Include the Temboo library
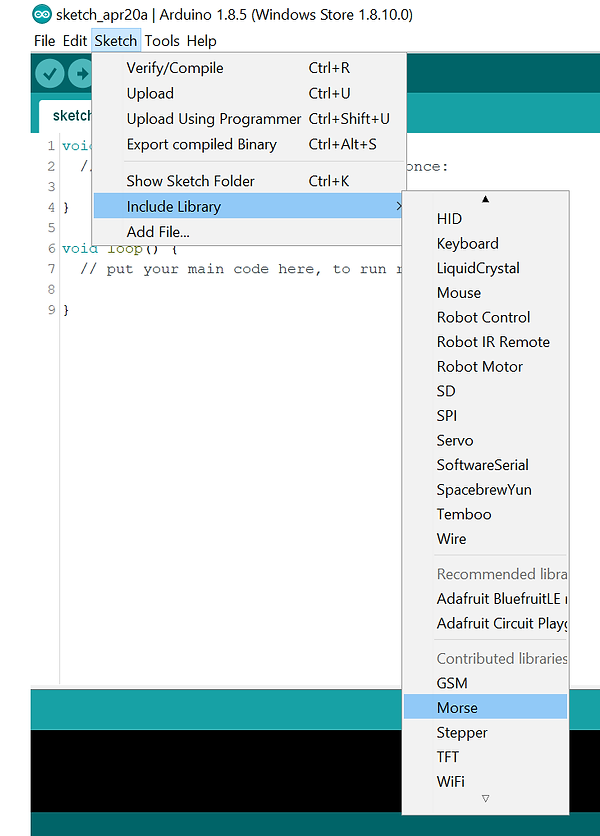Viewport: 600px width, 836px height. pyautogui.click(x=485, y=514)
